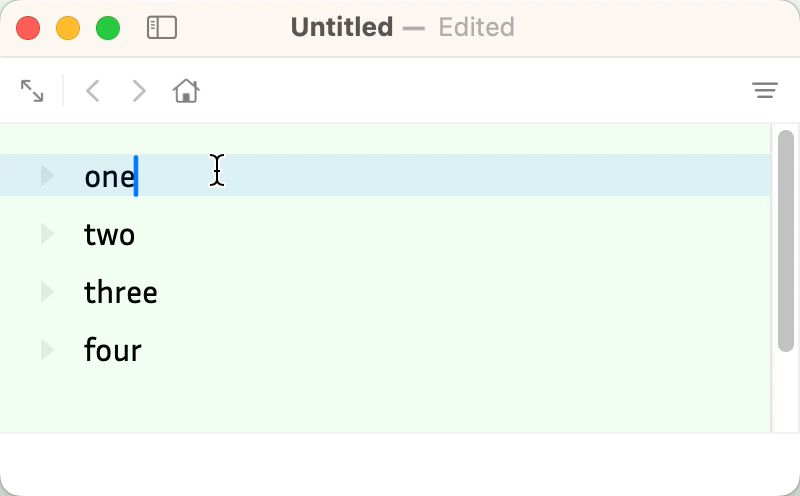This screenshot has width=800, height=496.
Task: Go back with the left chevron
Action: click(92, 91)
